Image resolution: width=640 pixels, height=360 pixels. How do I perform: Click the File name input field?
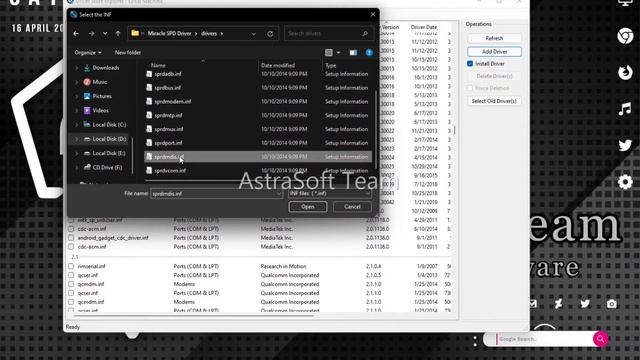(216, 193)
